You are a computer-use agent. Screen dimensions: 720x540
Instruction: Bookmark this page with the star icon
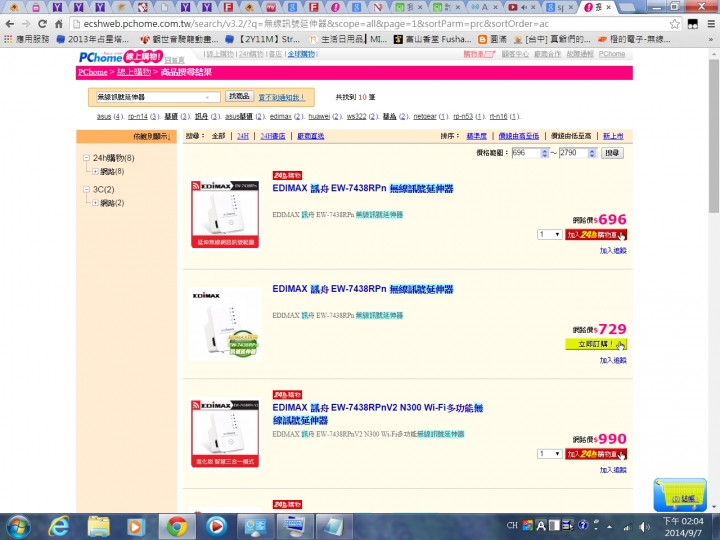(x=674, y=24)
